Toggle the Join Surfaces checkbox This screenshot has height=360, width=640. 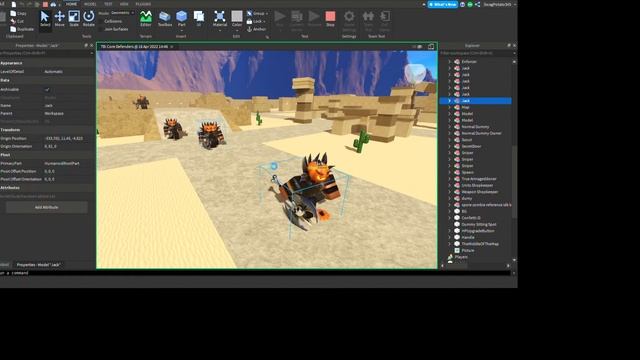click(x=101, y=29)
